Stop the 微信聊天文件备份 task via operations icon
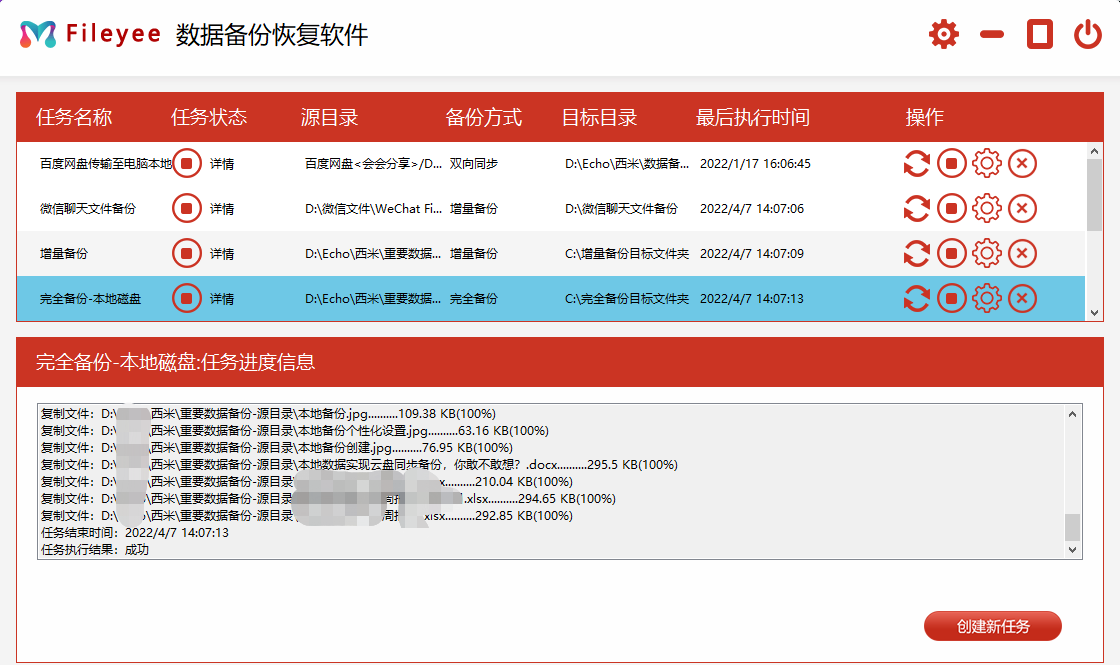The height and width of the screenshot is (665, 1120). [952, 208]
